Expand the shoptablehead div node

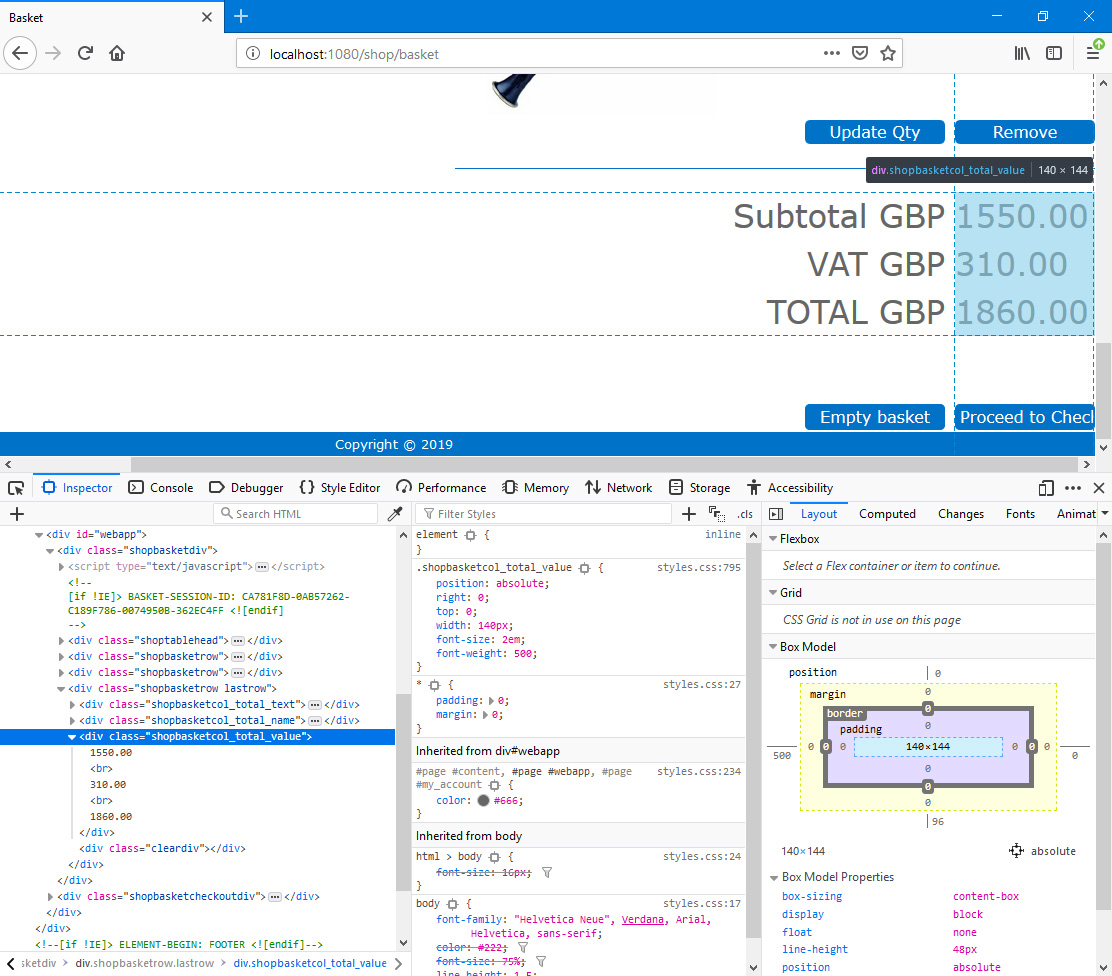tap(61, 640)
